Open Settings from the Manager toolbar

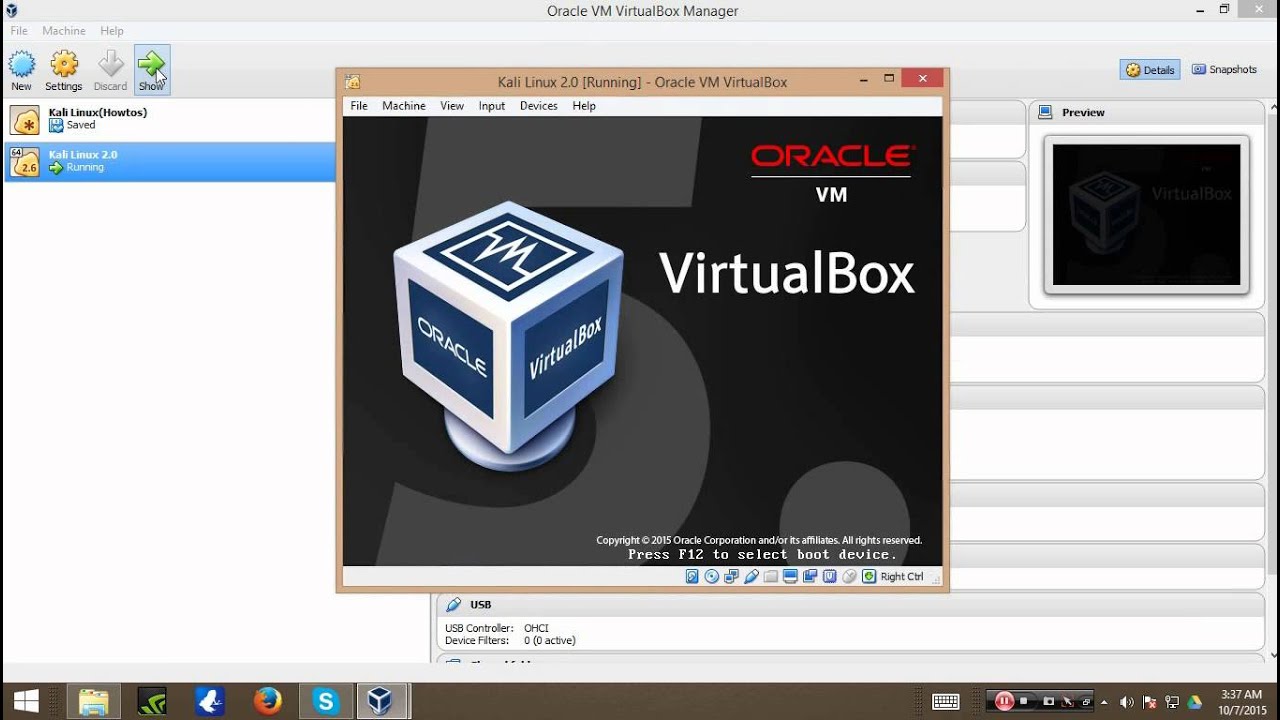click(64, 70)
